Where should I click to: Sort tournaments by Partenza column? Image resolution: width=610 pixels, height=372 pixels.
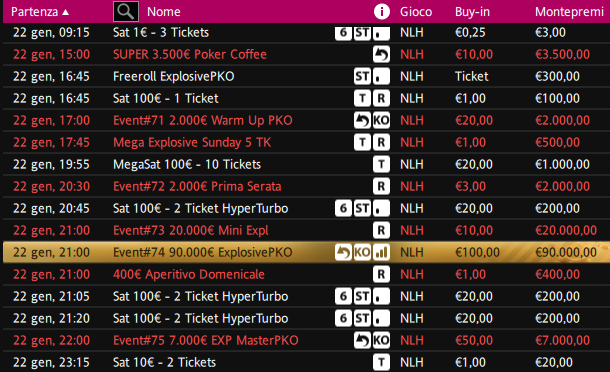point(40,12)
